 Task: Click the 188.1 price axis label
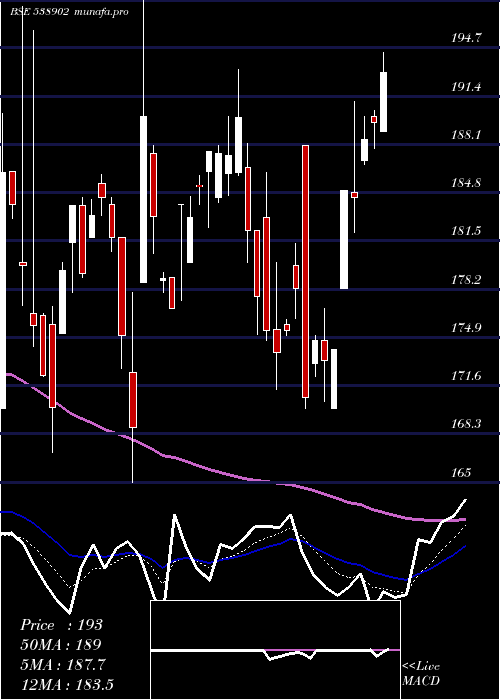pos(467,135)
